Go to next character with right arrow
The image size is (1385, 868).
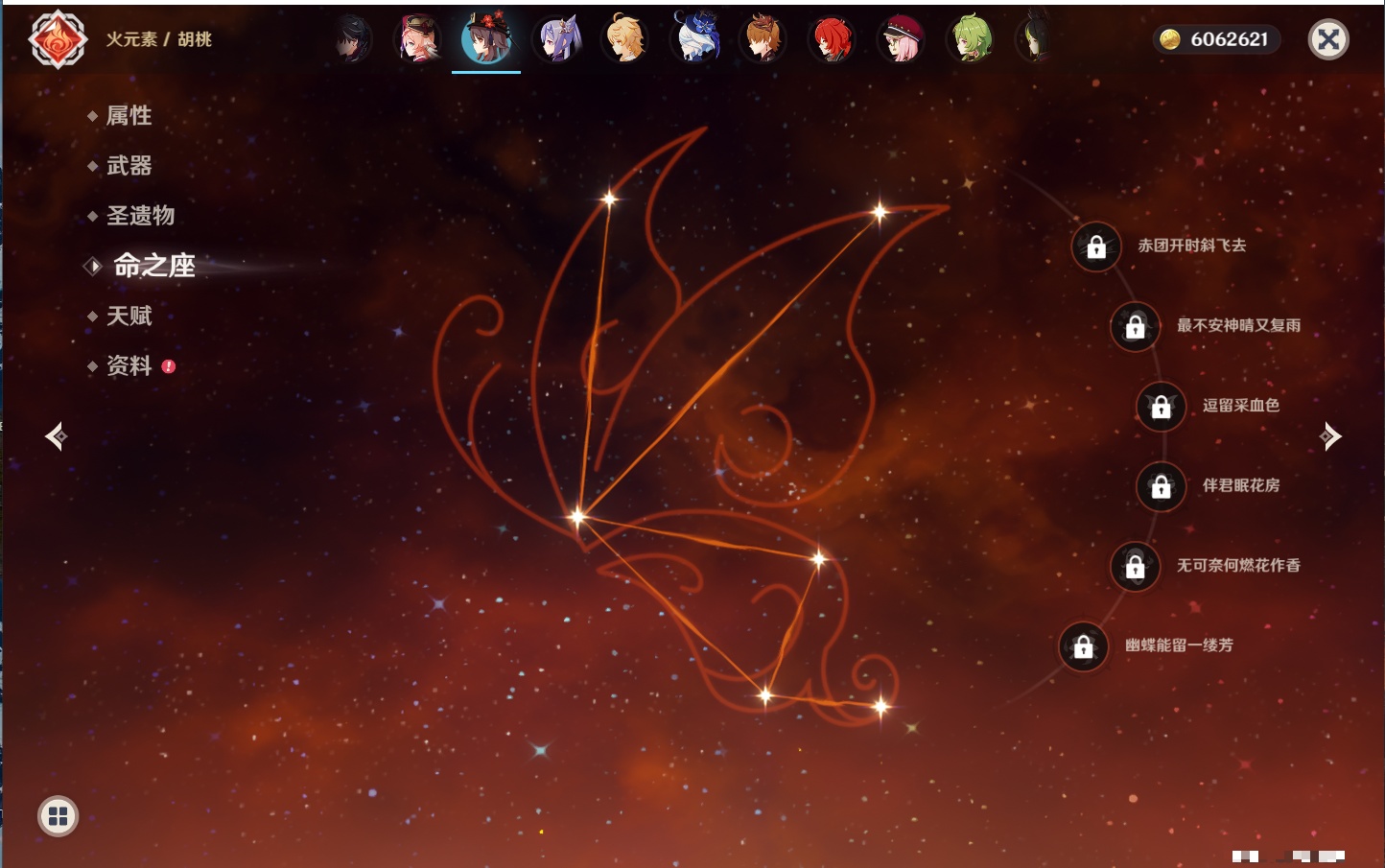[x=1330, y=436]
